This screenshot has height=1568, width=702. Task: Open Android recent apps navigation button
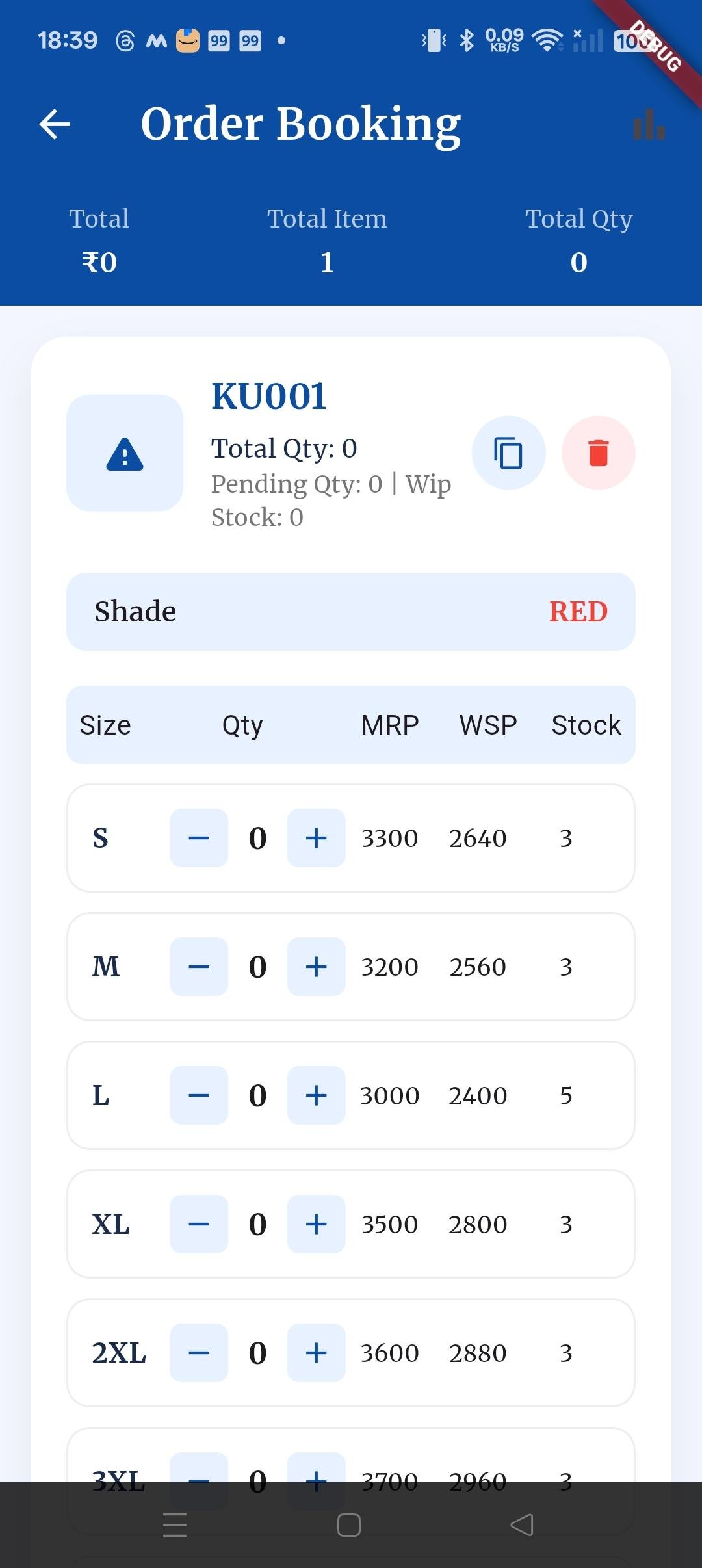tap(175, 1525)
